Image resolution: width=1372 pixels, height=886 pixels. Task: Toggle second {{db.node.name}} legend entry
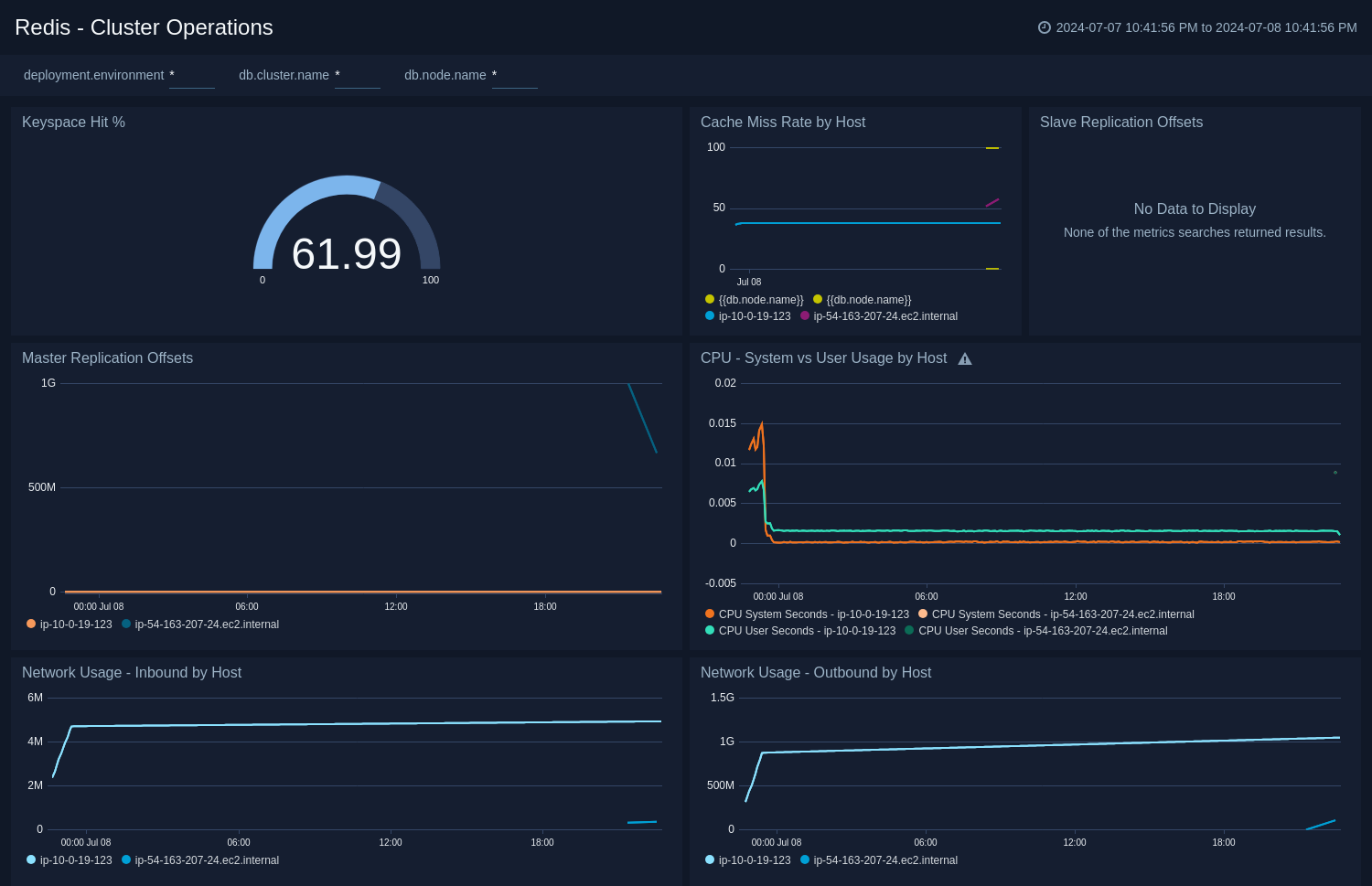click(x=863, y=300)
